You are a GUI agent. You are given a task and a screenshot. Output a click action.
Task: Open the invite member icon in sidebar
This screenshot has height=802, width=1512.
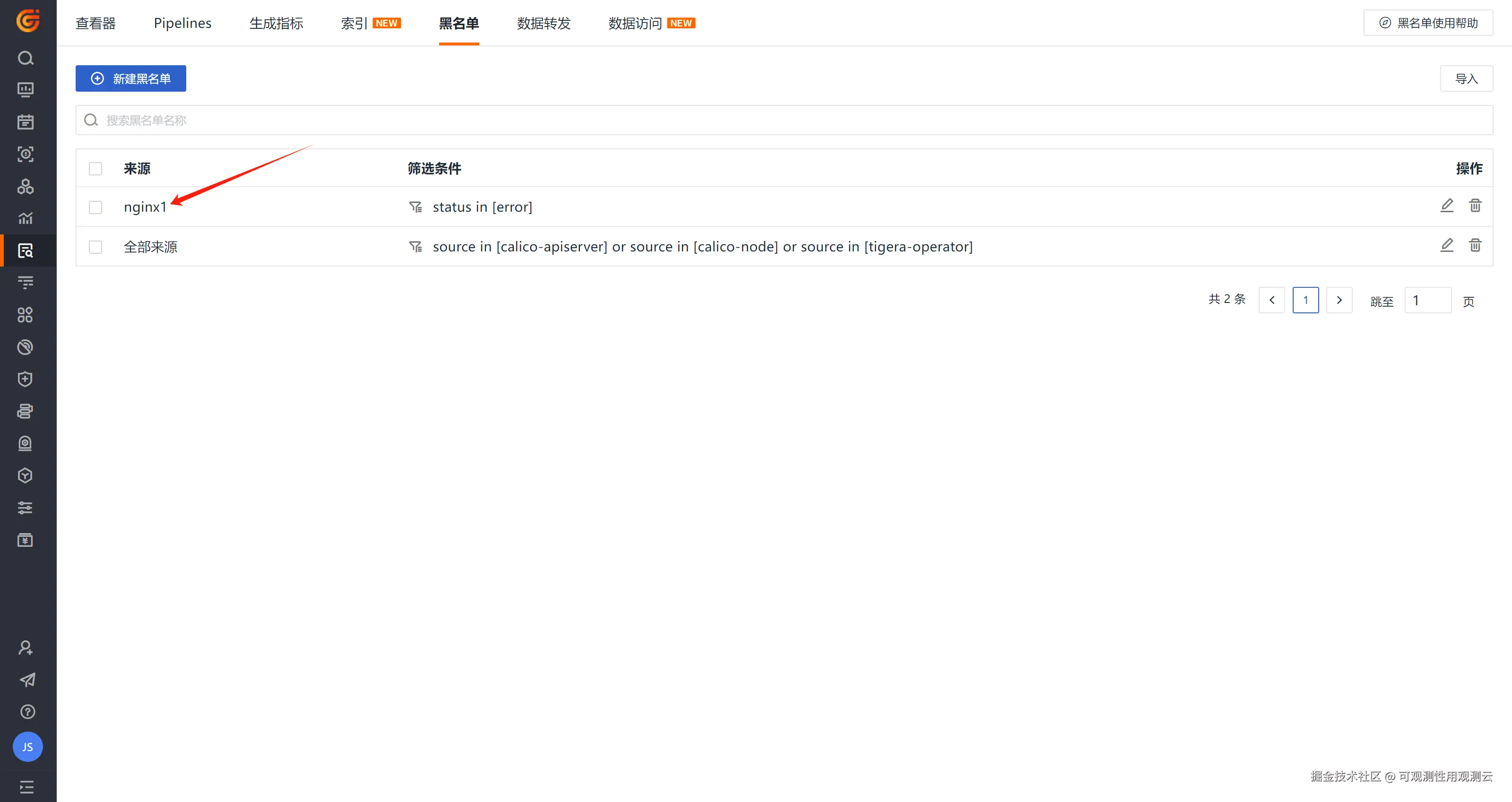point(26,648)
